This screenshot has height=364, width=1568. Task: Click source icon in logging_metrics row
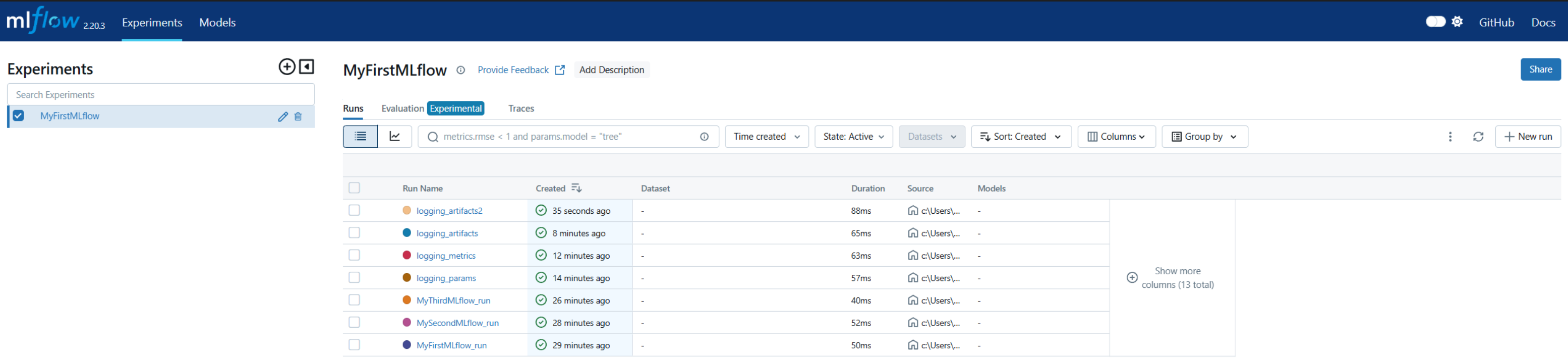[913, 256]
